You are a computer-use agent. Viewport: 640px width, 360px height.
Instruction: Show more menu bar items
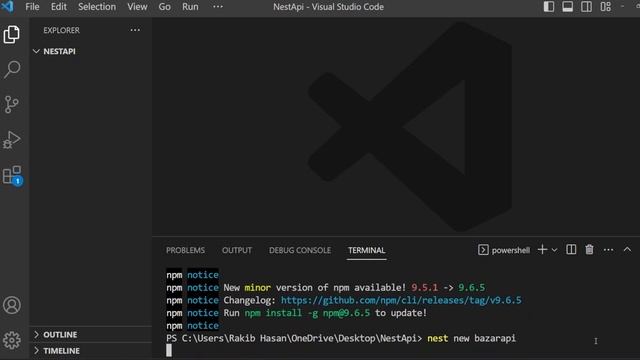click(x=218, y=7)
